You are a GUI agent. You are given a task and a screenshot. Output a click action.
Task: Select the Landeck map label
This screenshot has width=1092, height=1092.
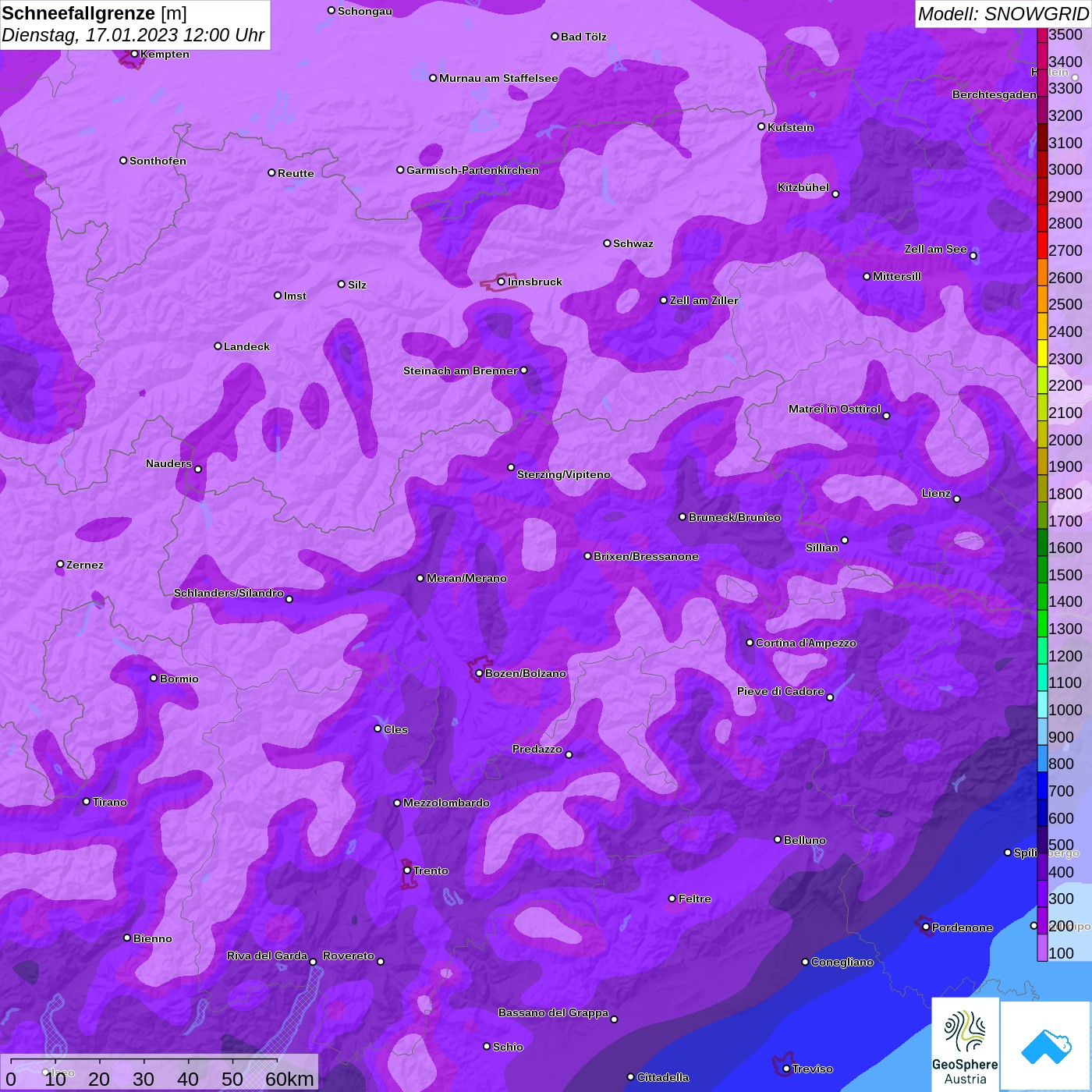[246, 346]
